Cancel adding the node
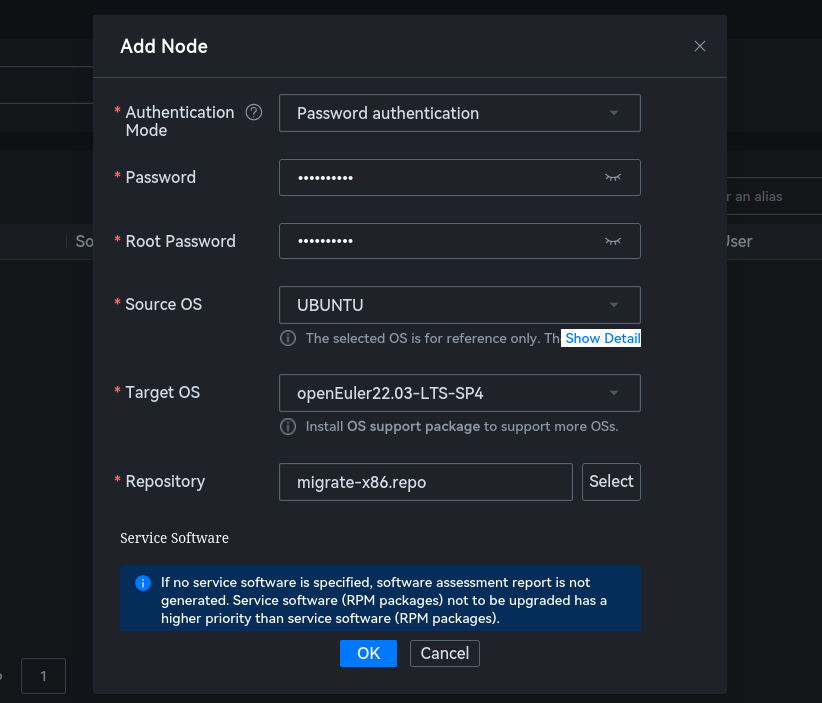 (x=444, y=653)
